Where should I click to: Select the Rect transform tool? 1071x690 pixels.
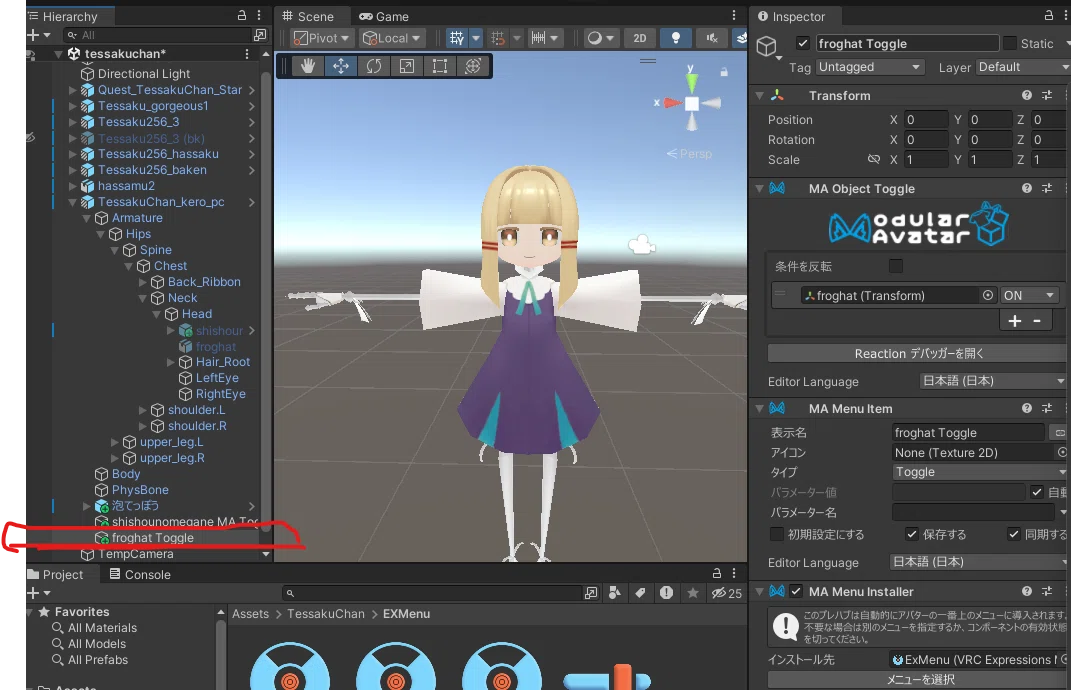coord(440,66)
